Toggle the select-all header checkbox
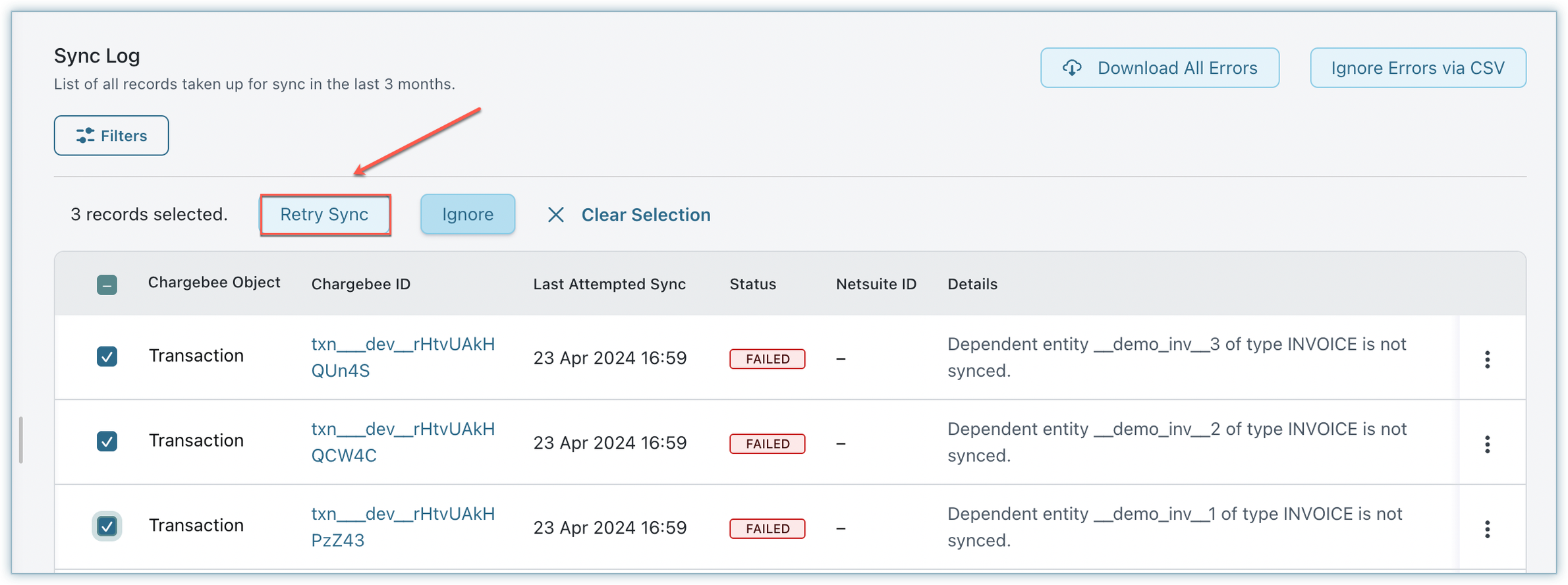 107,285
